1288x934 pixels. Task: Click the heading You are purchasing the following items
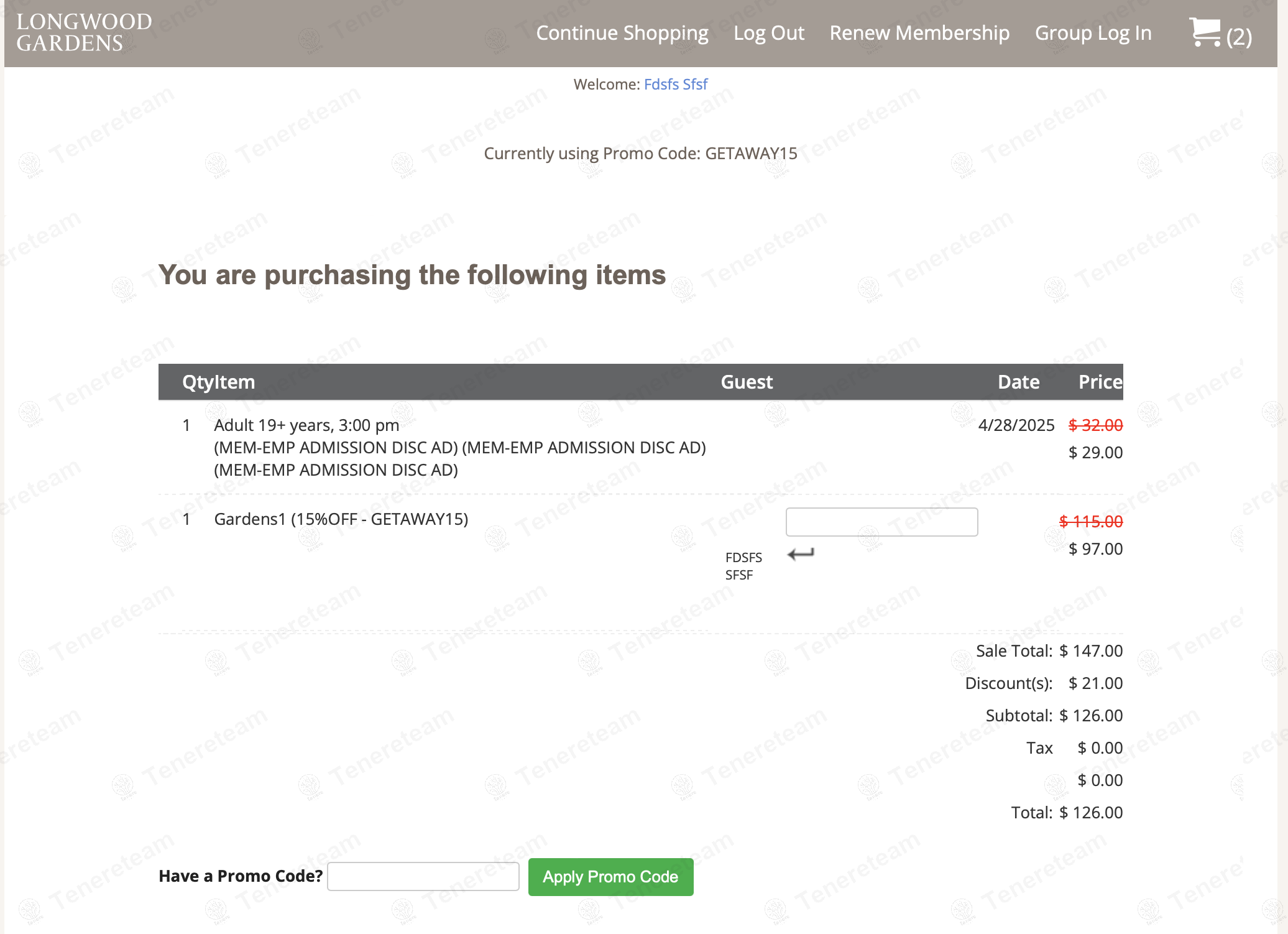pyautogui.click(x=412, y=275)
